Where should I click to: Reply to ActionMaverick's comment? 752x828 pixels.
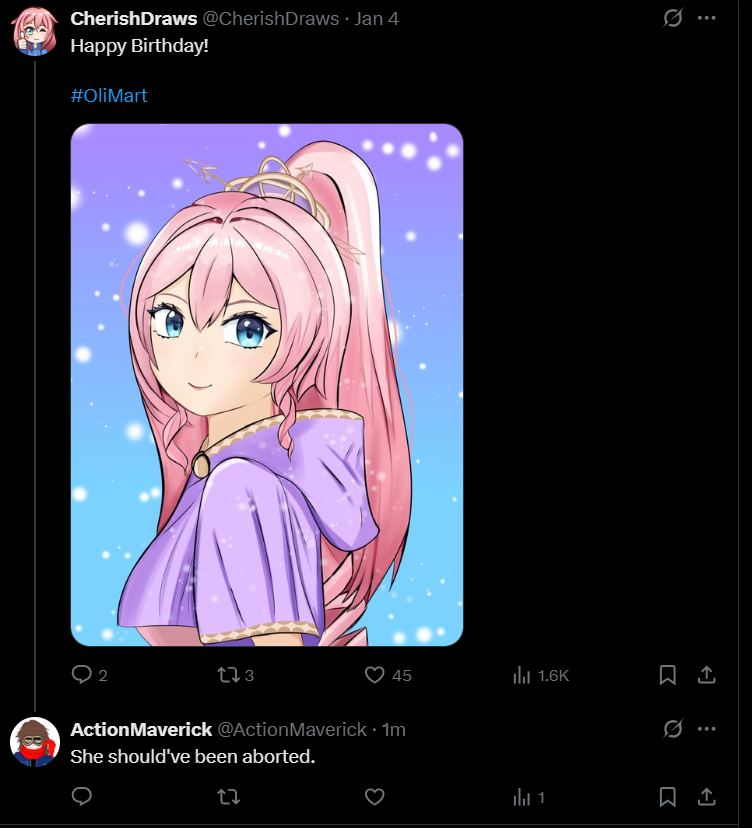[x=82, y=796]
